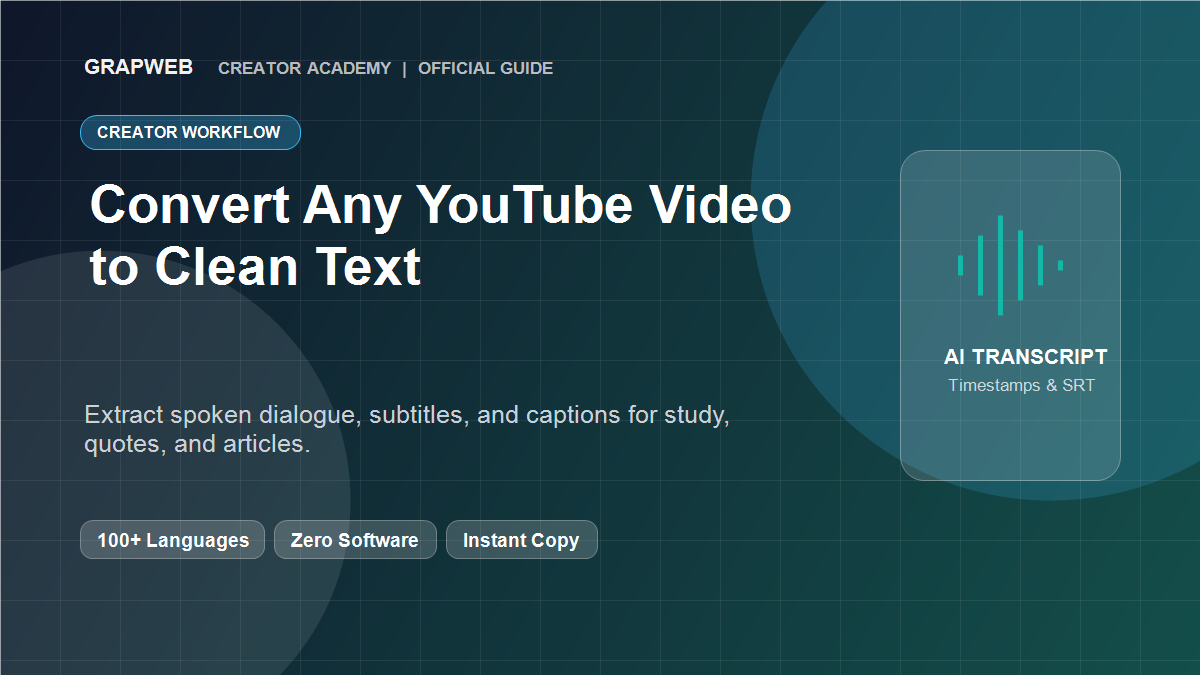Click the "AI TRANSCRIPT" card title

pyautogui.click(x=1025, y=357)
